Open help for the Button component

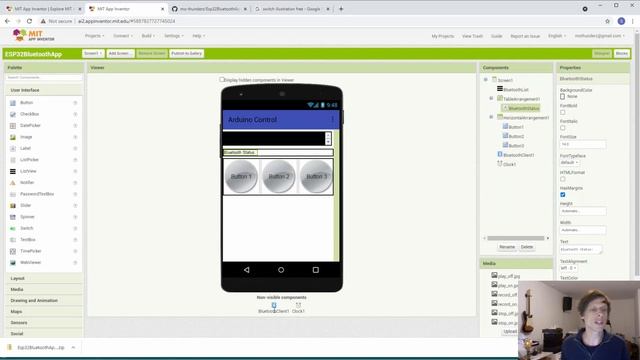point(76,103)
